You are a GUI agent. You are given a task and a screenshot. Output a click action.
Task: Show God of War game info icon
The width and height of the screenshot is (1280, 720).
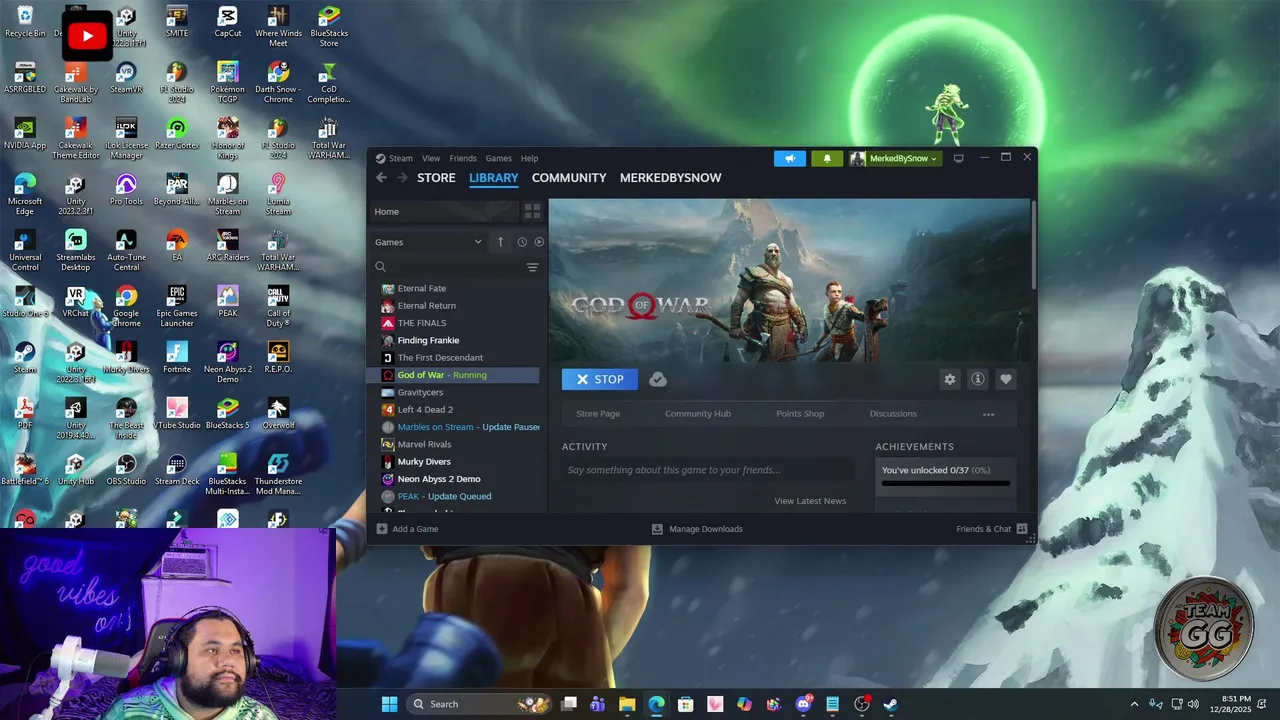click(978, 379)
